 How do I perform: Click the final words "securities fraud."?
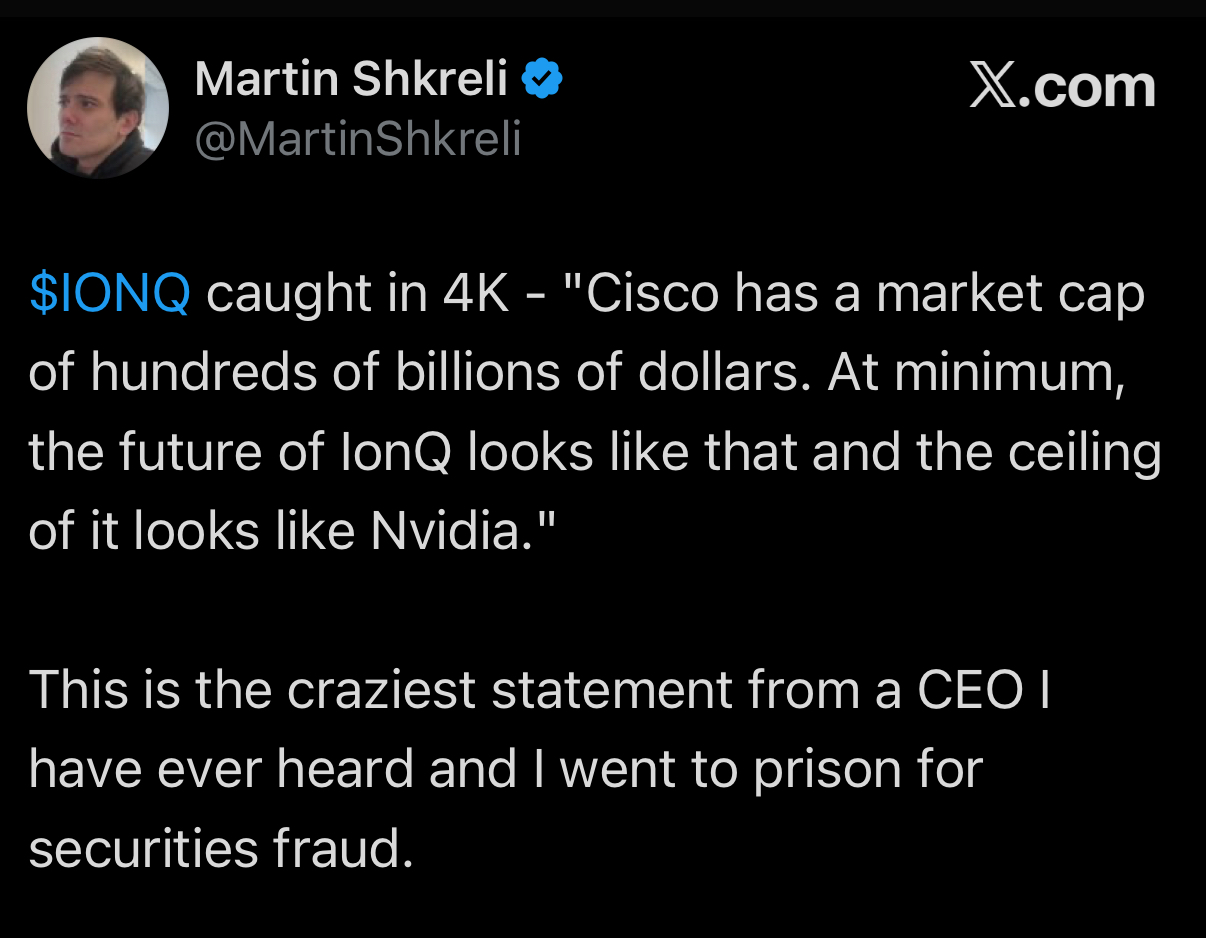pos(221,848)
